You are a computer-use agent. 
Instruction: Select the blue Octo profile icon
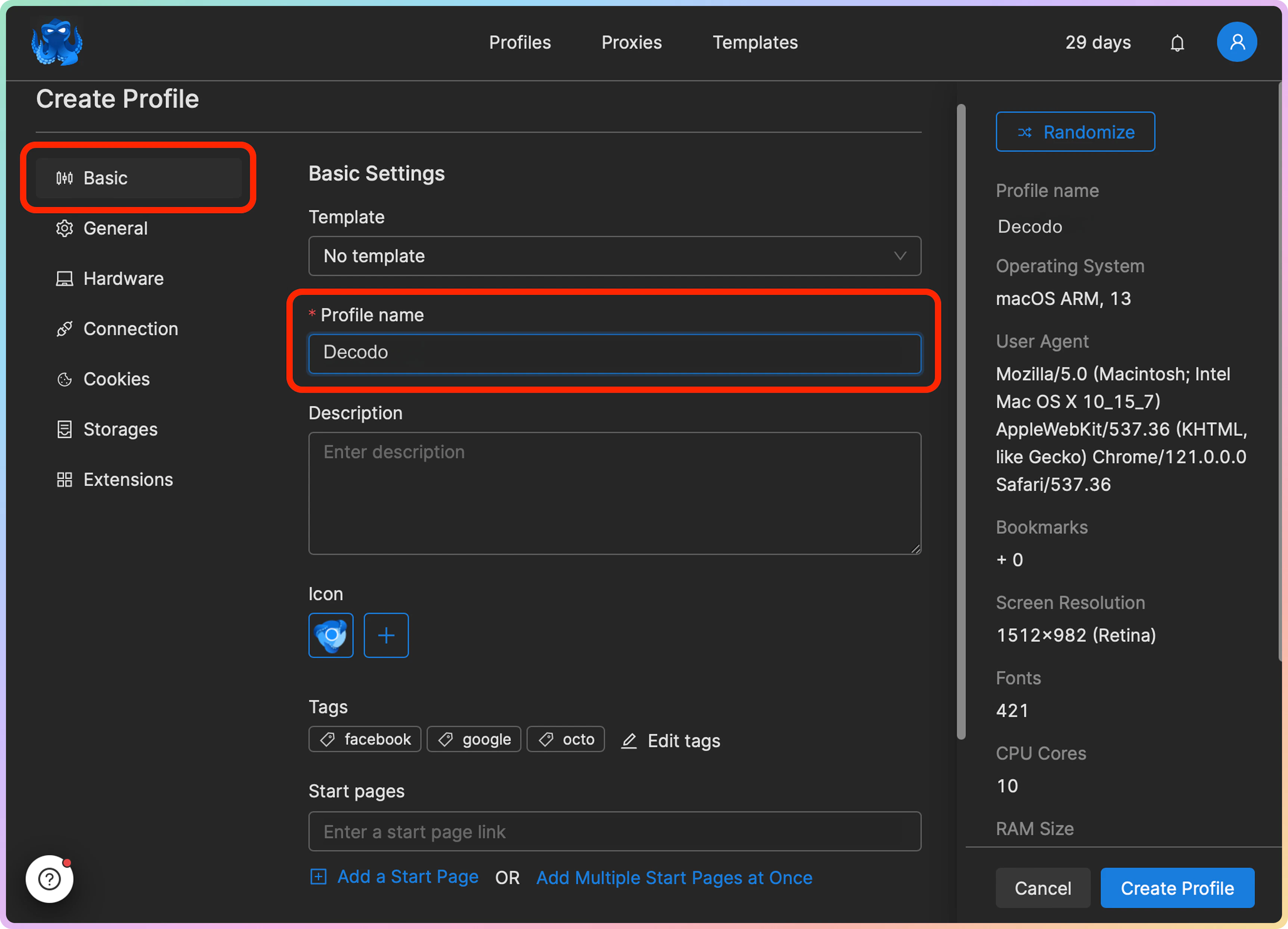(x=331, y=635)
